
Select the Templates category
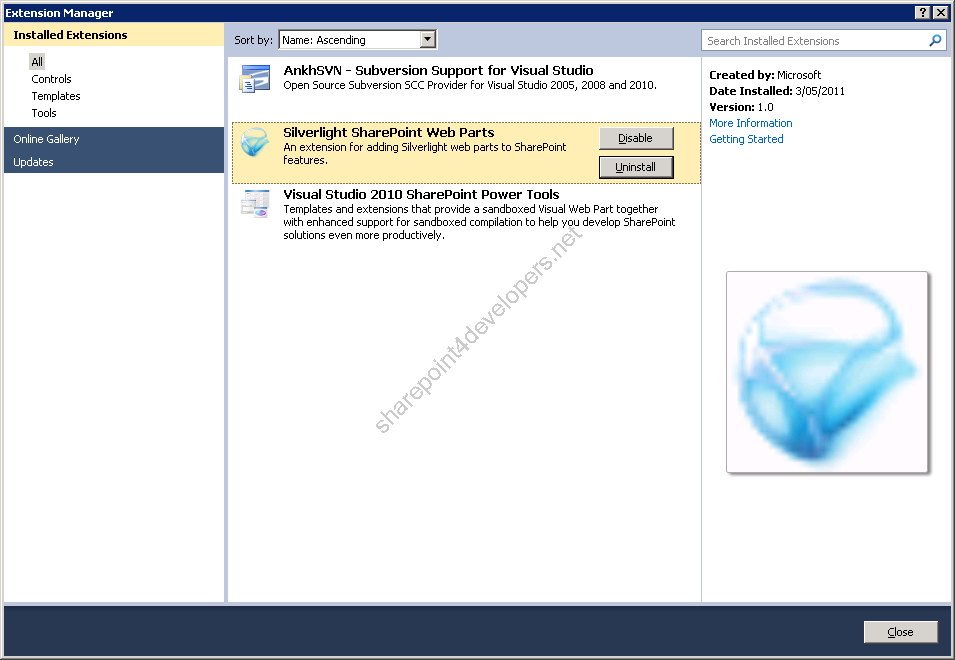56,96
